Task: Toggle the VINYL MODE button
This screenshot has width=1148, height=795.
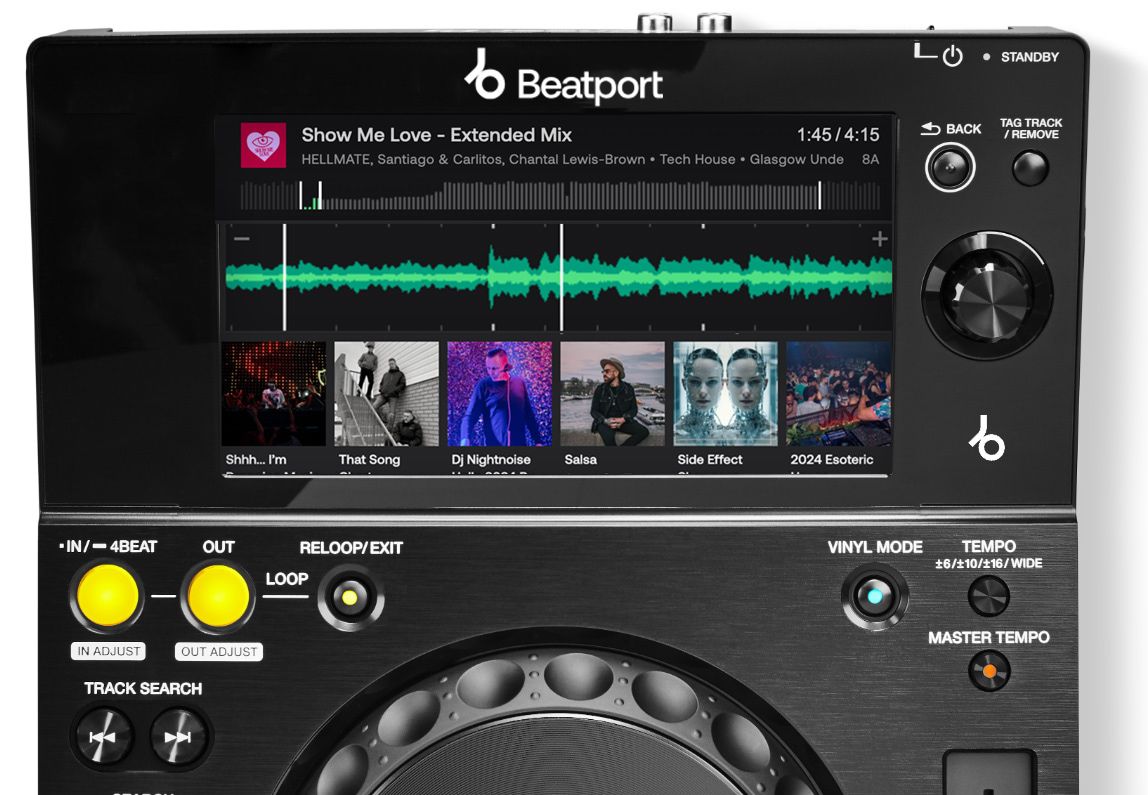Action: click(x=874, y=597)
